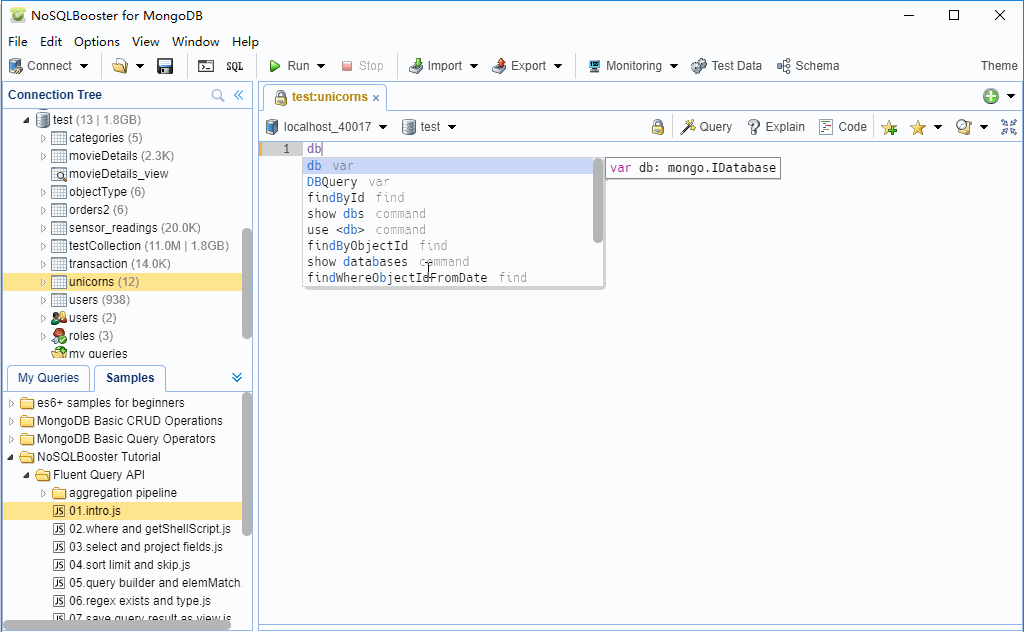Screen dimensions: 1024x632
Task: Toggle the maximize editor layout icon
Action: click(1008, 126)
